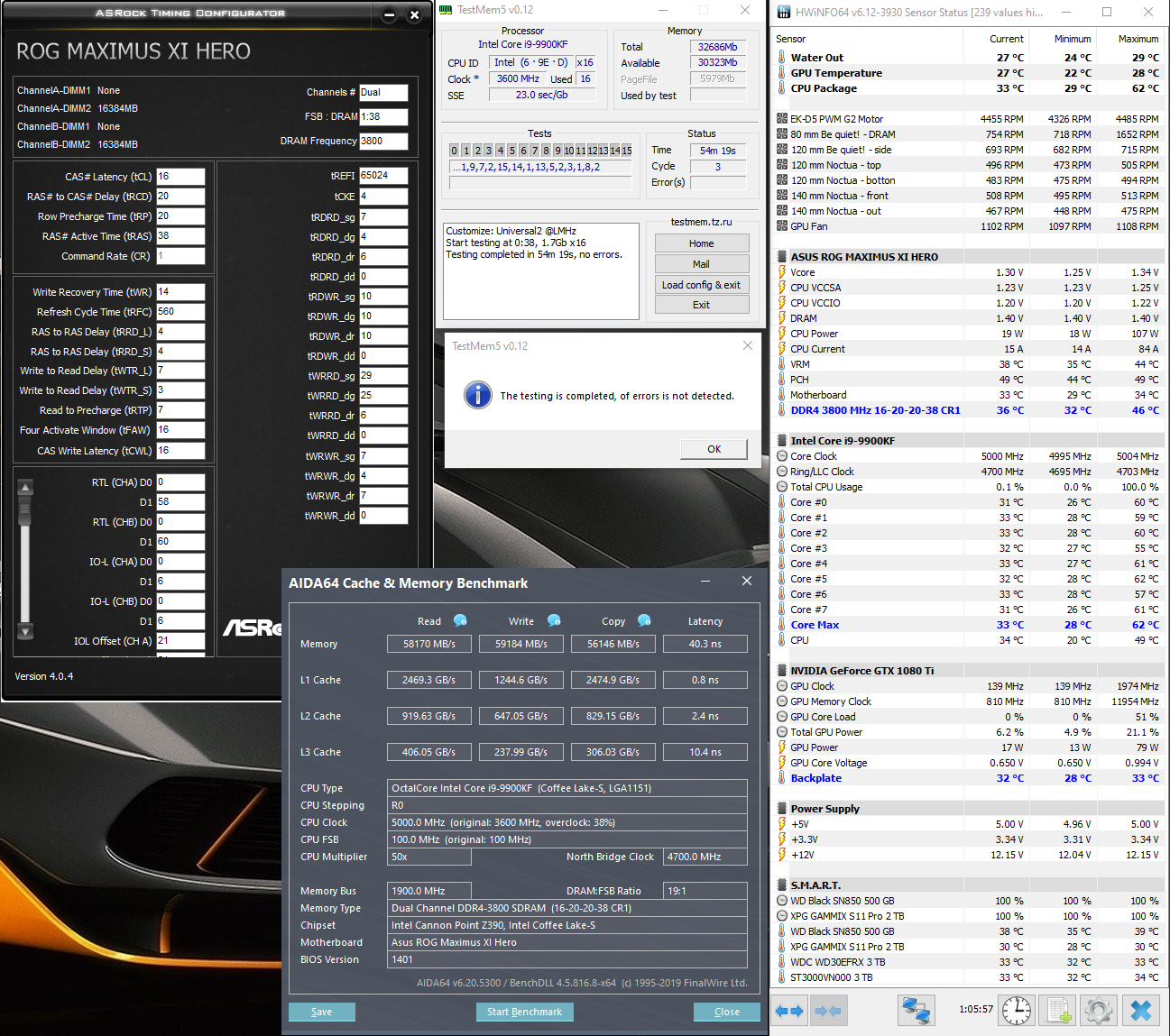Click thermometer icon beside Backplate row
This screenshot has width=1170, height=1036.
[782, 778]
